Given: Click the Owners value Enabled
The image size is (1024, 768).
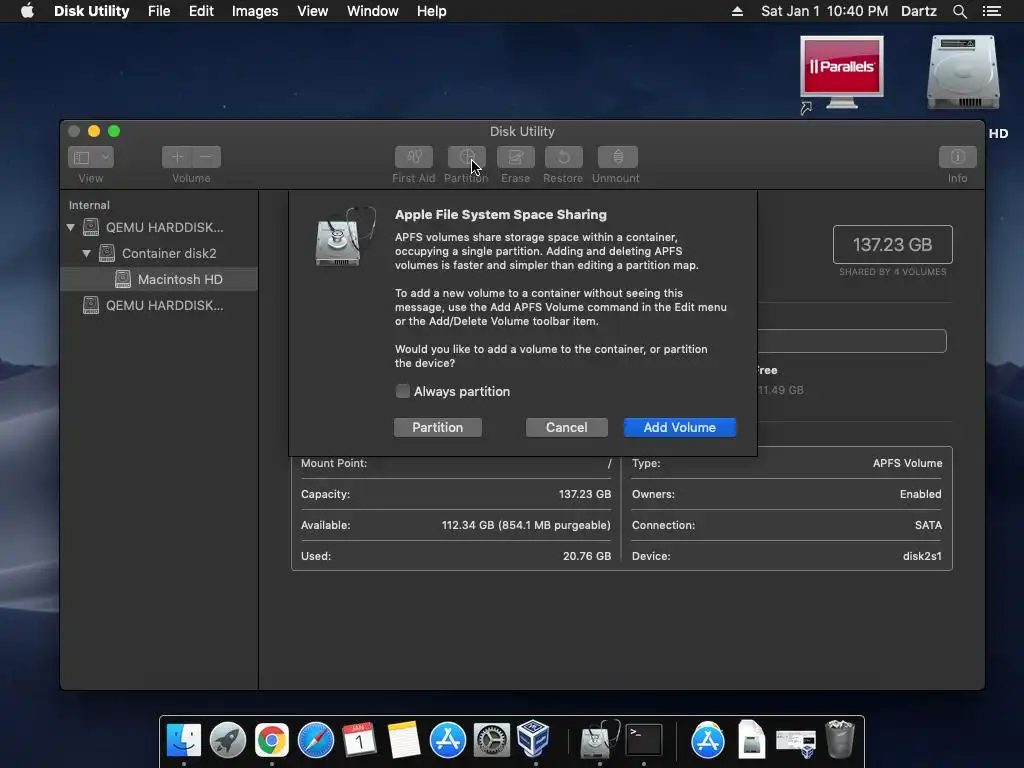Looking at the screenshot, I should [920, 494].
